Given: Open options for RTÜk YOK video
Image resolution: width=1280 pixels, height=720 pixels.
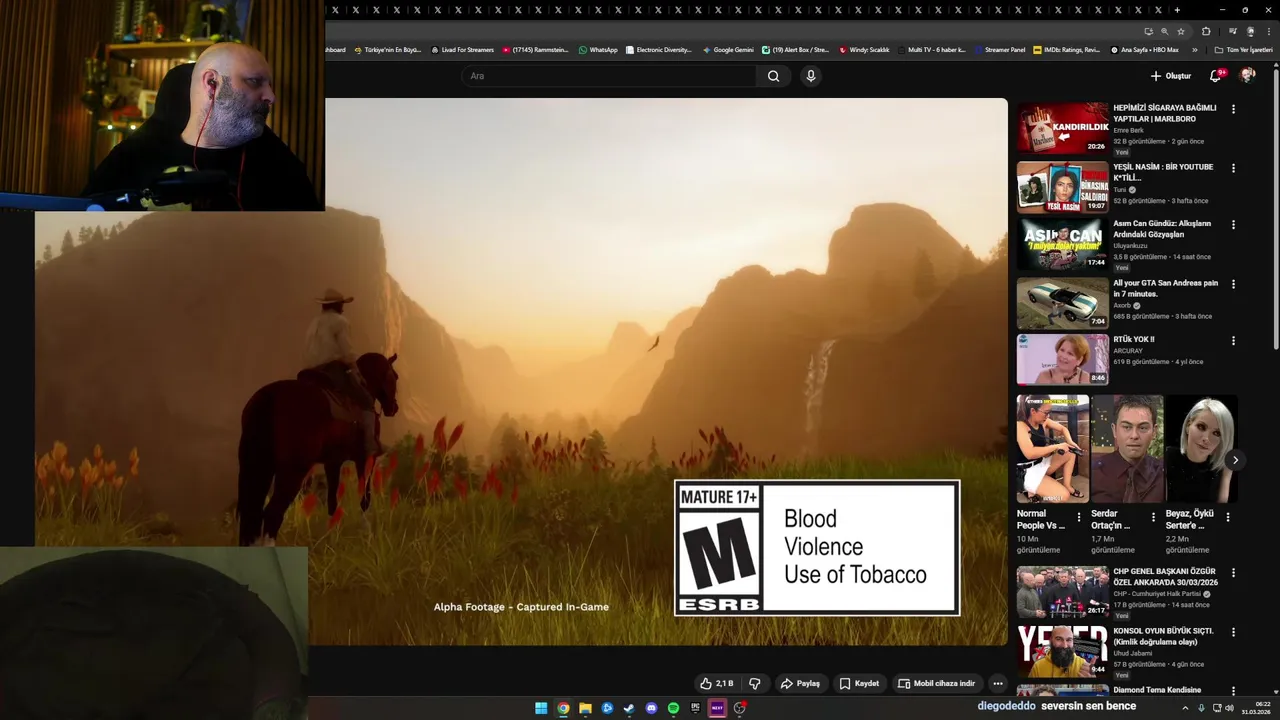Looking at the screenshot, I should (1233, 340).
